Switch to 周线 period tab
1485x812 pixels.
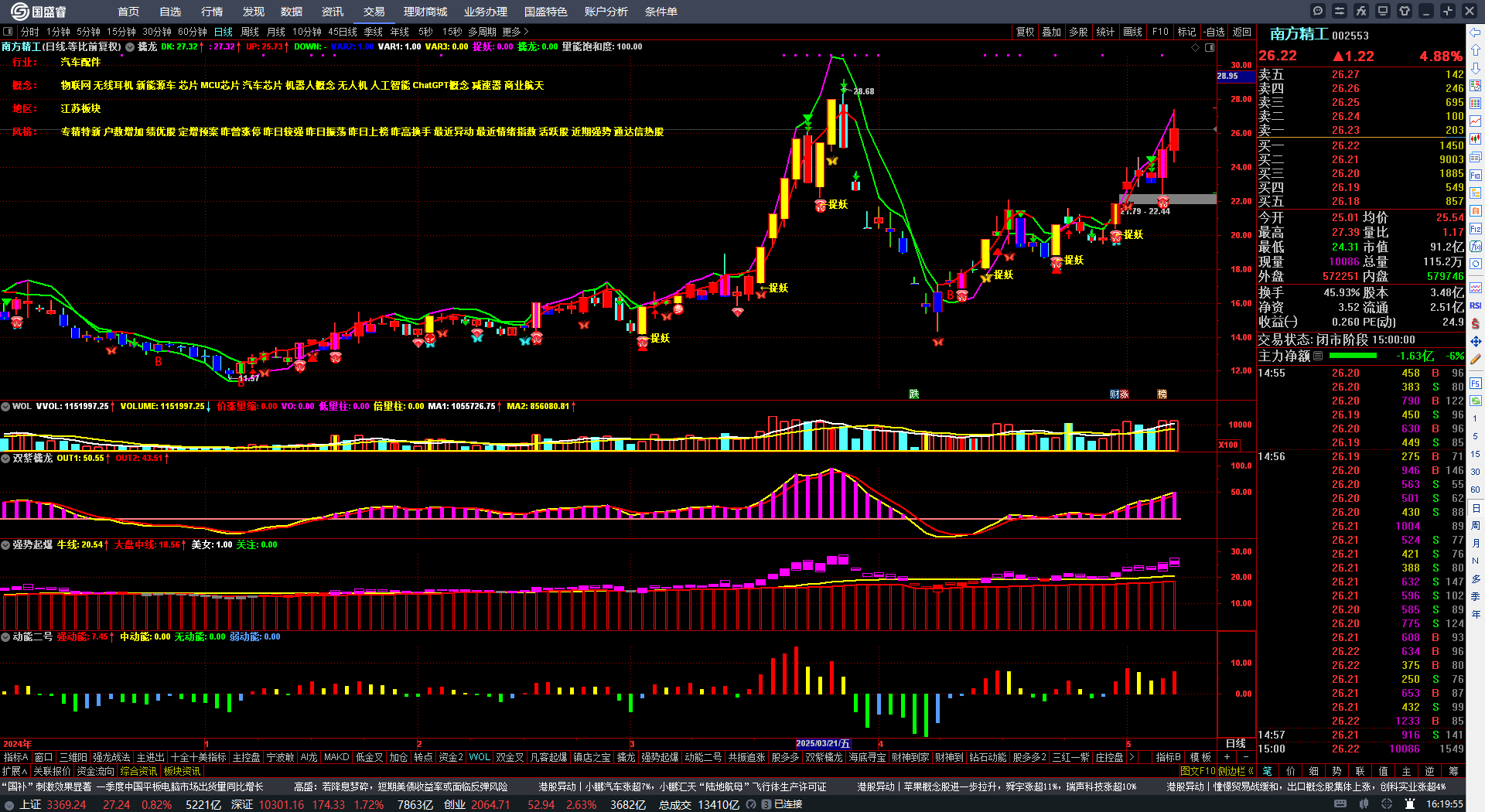[x=250, y=32]
